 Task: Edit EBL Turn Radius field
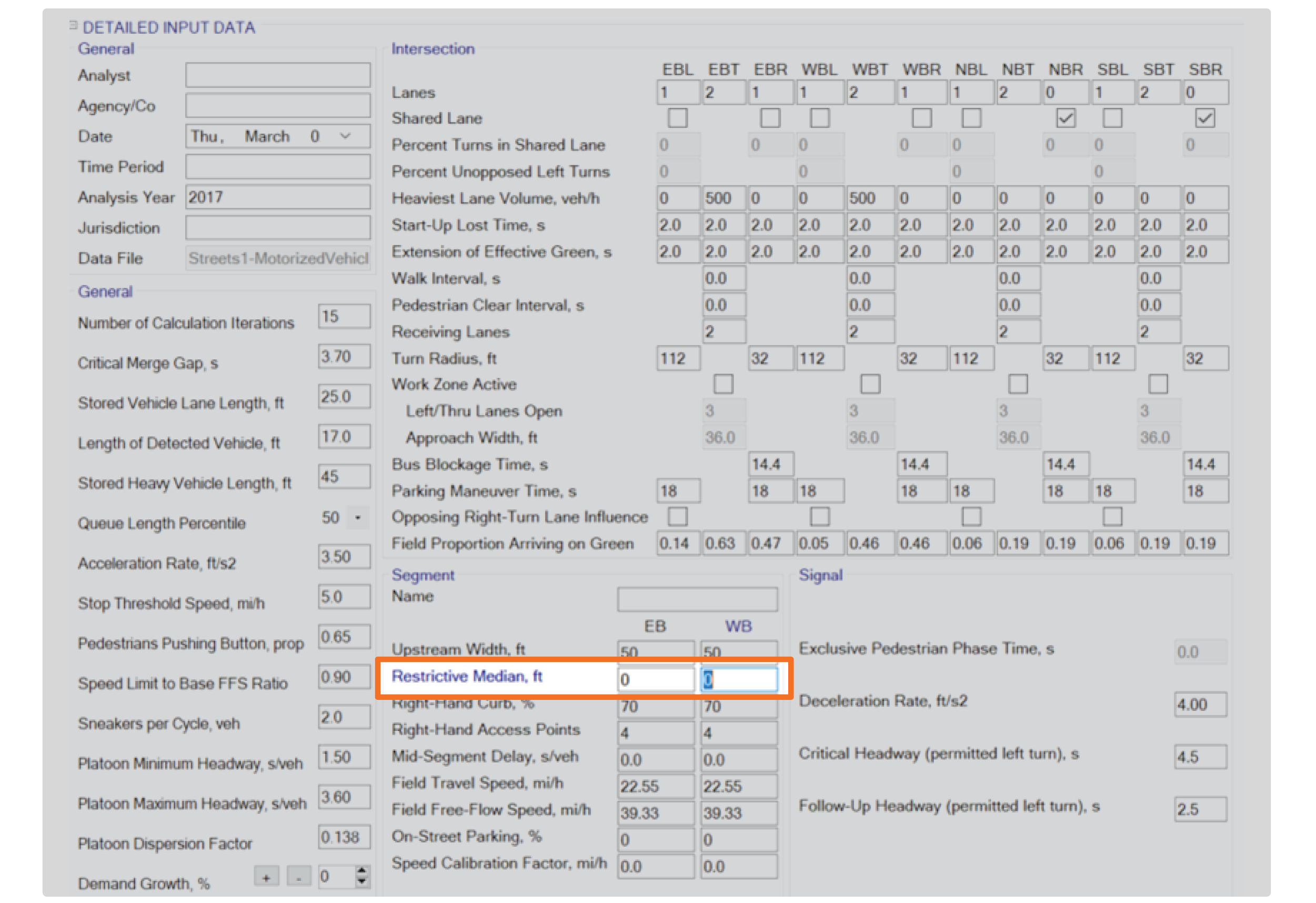678,358
